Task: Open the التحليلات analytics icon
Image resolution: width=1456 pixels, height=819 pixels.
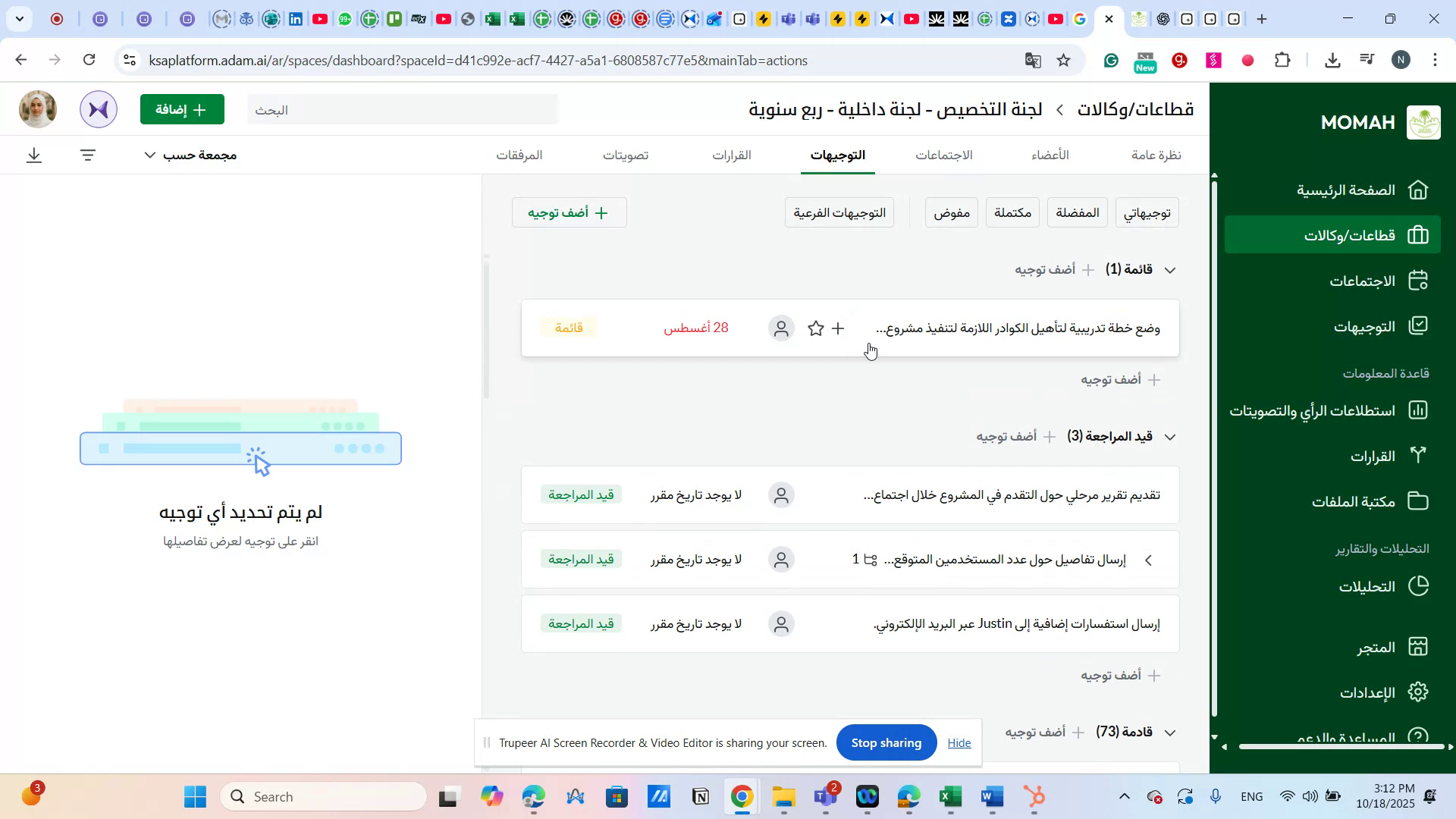Action: coord(1417,585)
